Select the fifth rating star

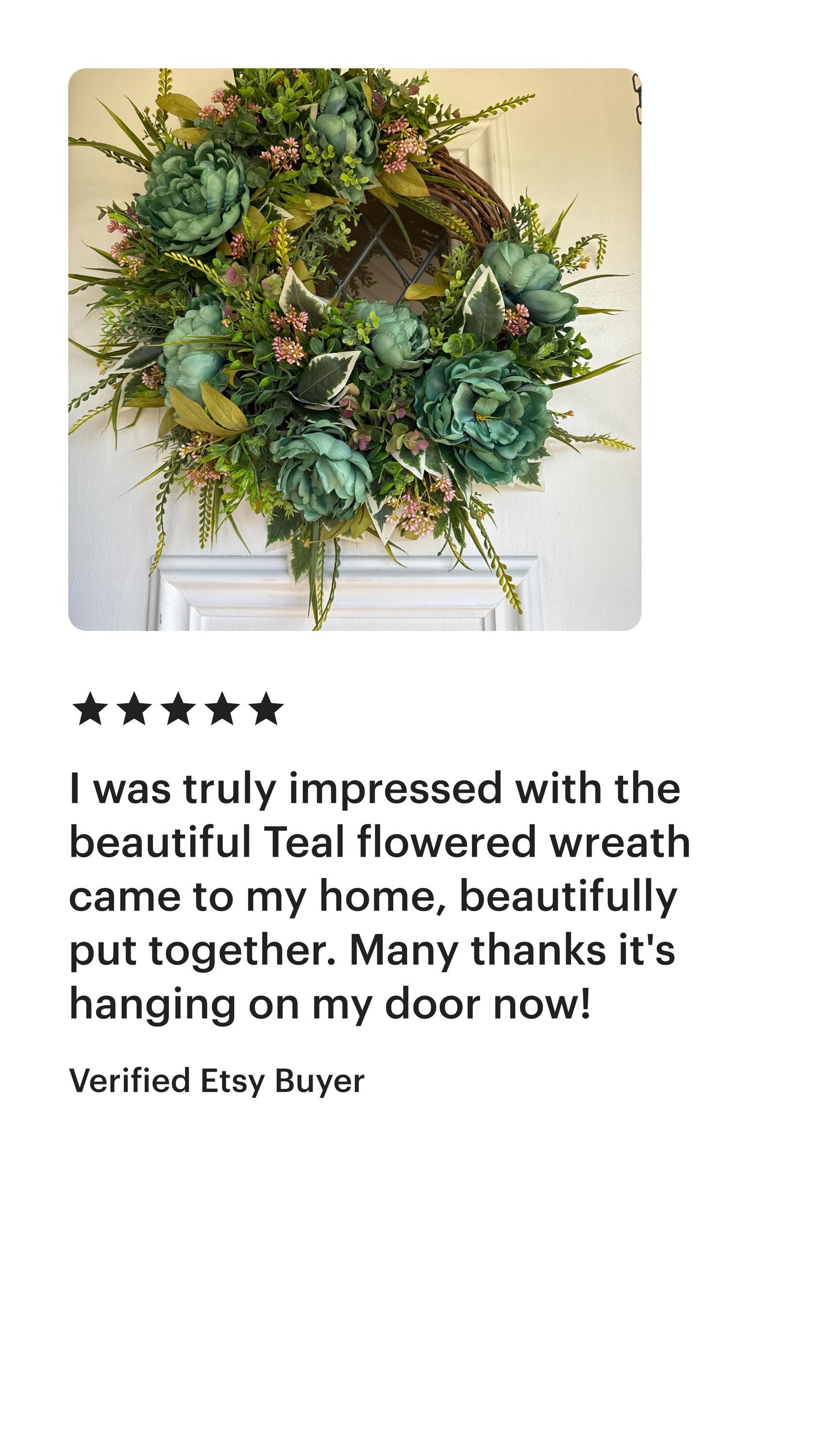[266, 708]
